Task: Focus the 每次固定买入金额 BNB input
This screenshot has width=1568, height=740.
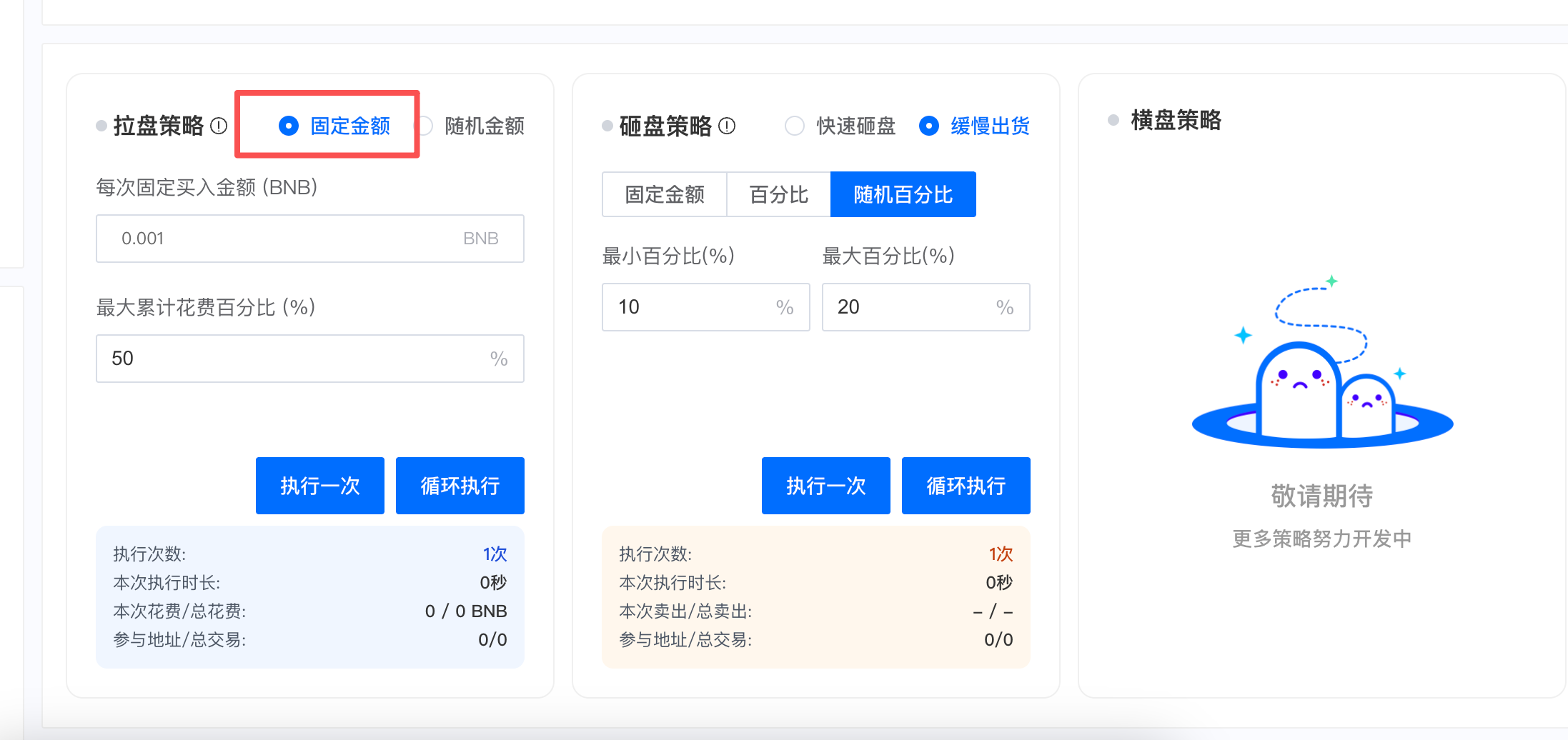Action: click(286, 239)
